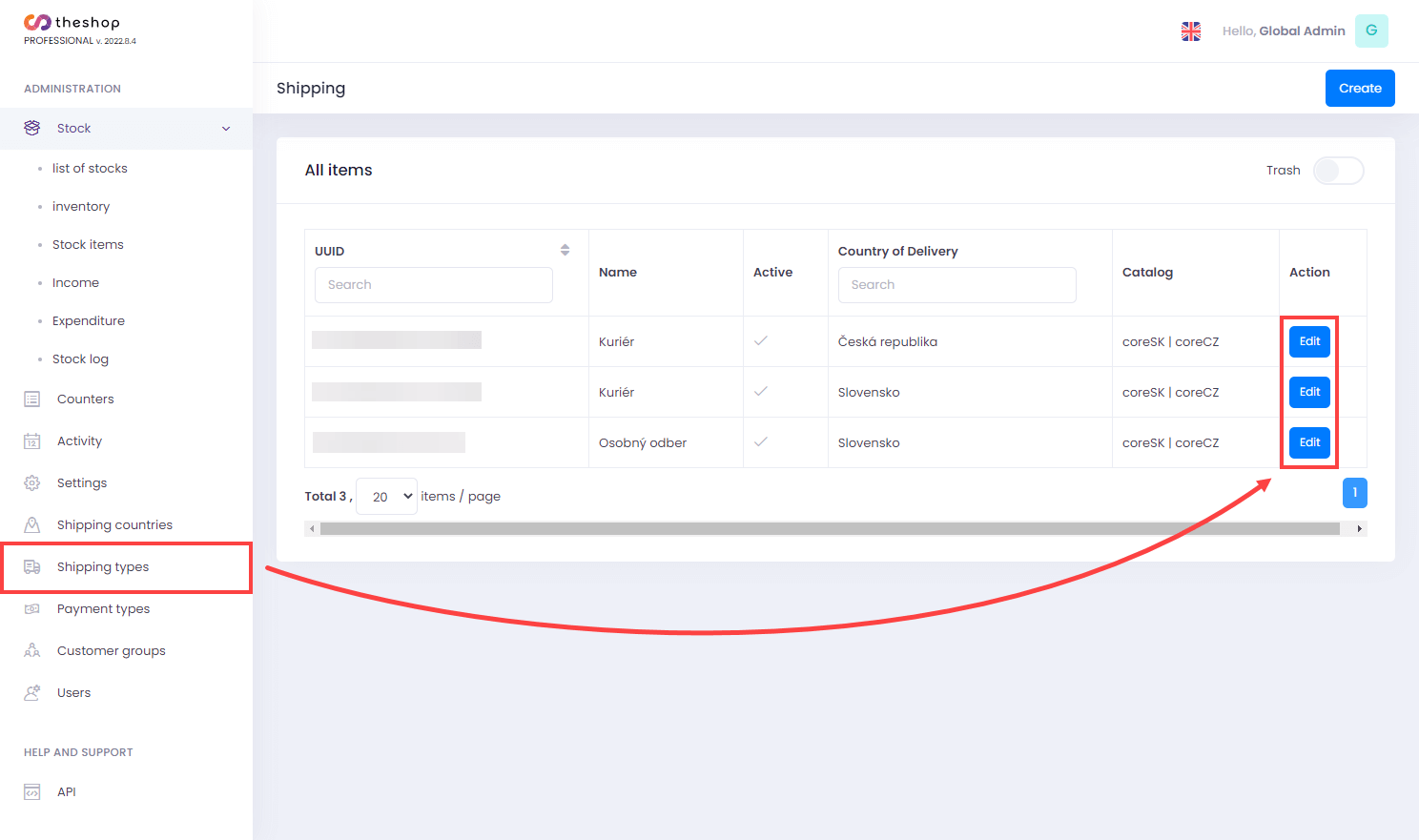
Task: Click Active checkmark in Kuriér Slovensko row
Action: click(x=761, y=391)
